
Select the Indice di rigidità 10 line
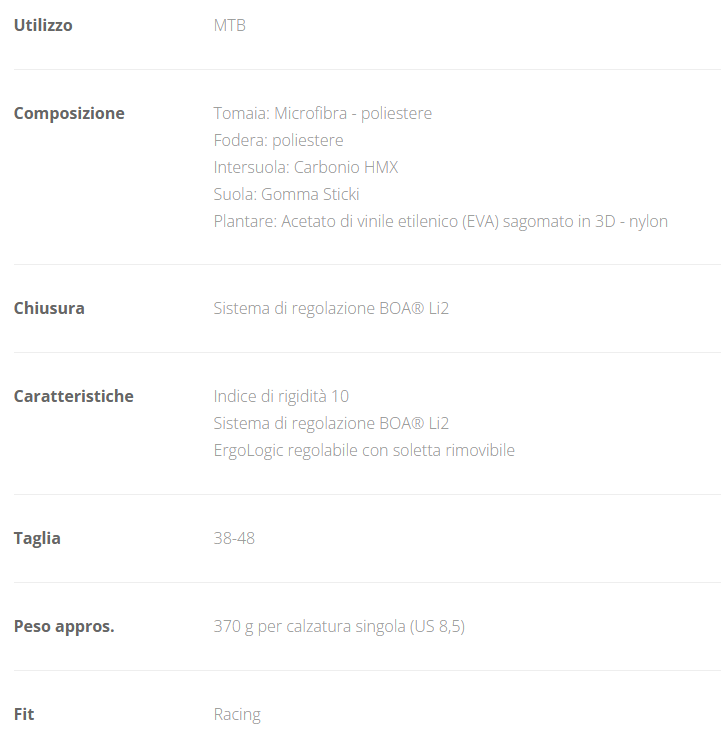pos(281,396)
